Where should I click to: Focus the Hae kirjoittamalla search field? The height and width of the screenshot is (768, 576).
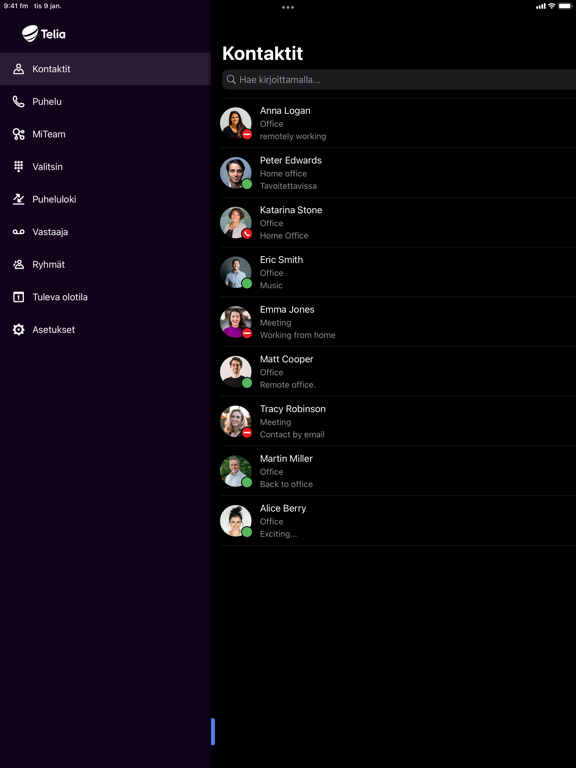pyautogui.click(x=399, y=79)
